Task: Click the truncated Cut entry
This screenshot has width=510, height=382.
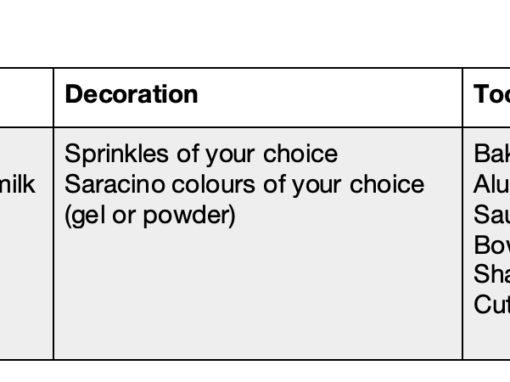Action: pyautogui.click(x=492, y=304)
